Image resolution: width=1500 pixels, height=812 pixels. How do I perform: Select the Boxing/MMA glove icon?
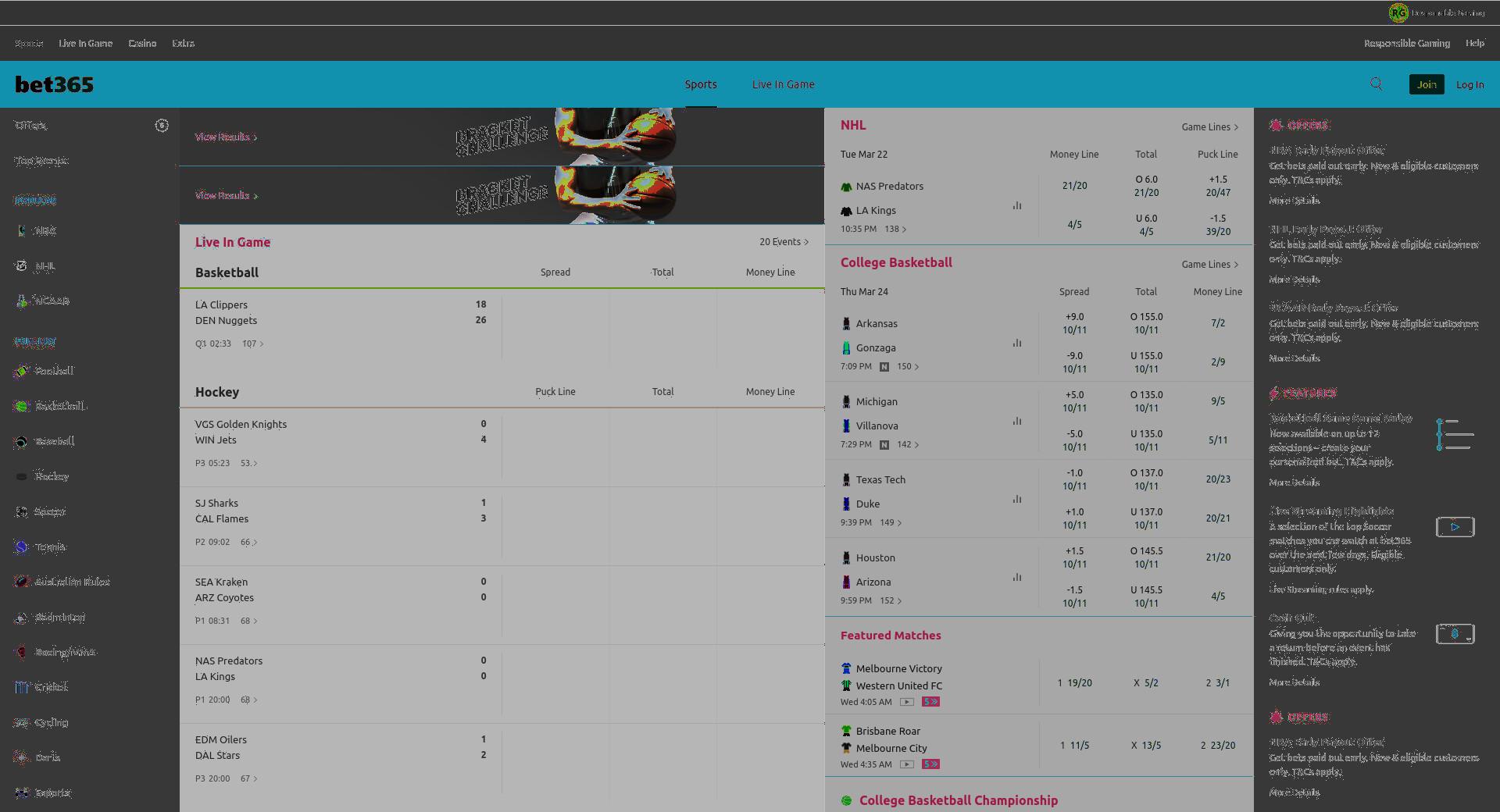22,652
